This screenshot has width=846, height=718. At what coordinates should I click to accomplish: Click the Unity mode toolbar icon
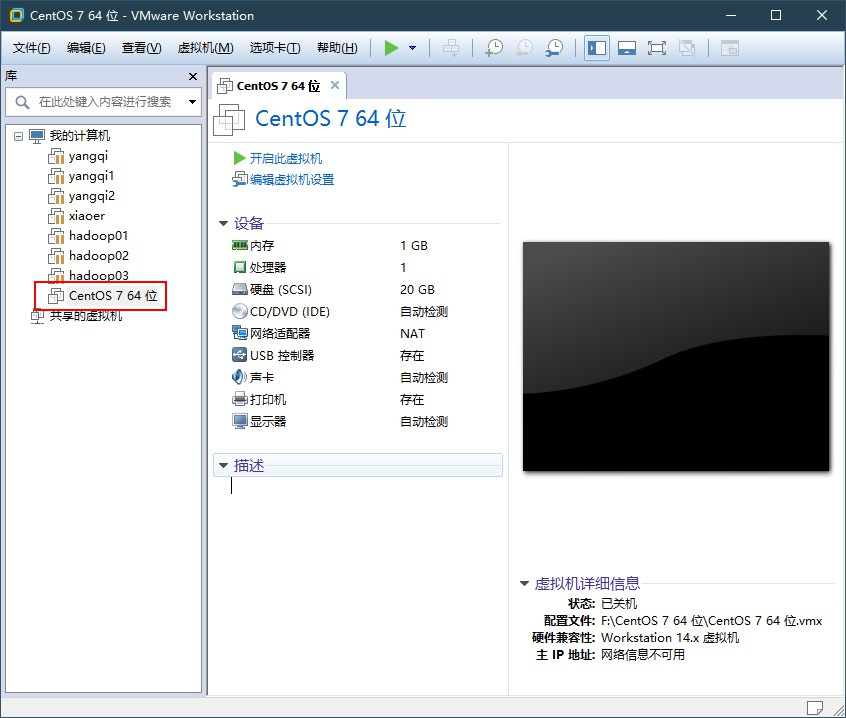click(x=687, y=48)
